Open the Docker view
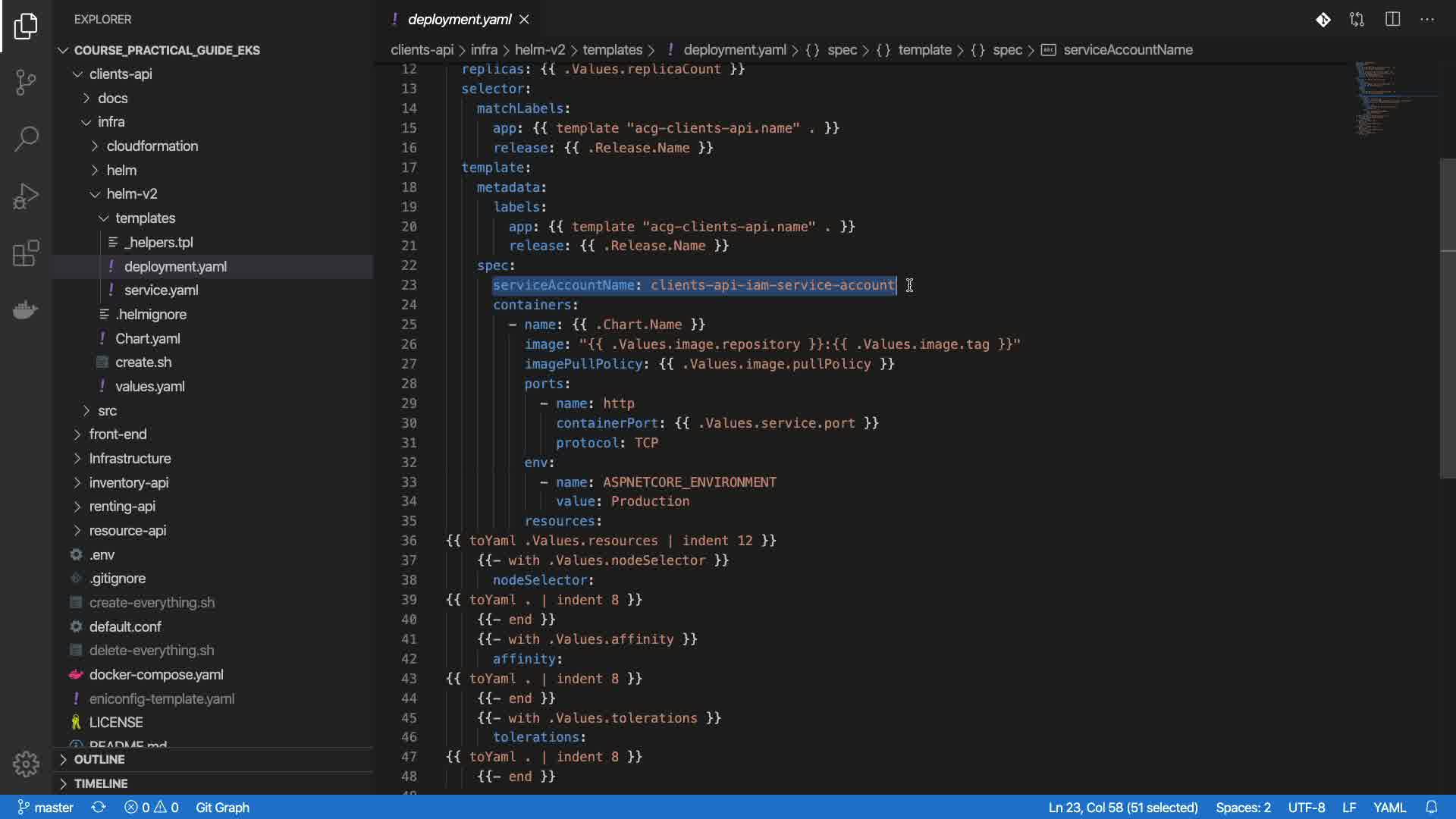Image resolution: width=1456 pixels, height=819 pixels. tap(26, 310)
